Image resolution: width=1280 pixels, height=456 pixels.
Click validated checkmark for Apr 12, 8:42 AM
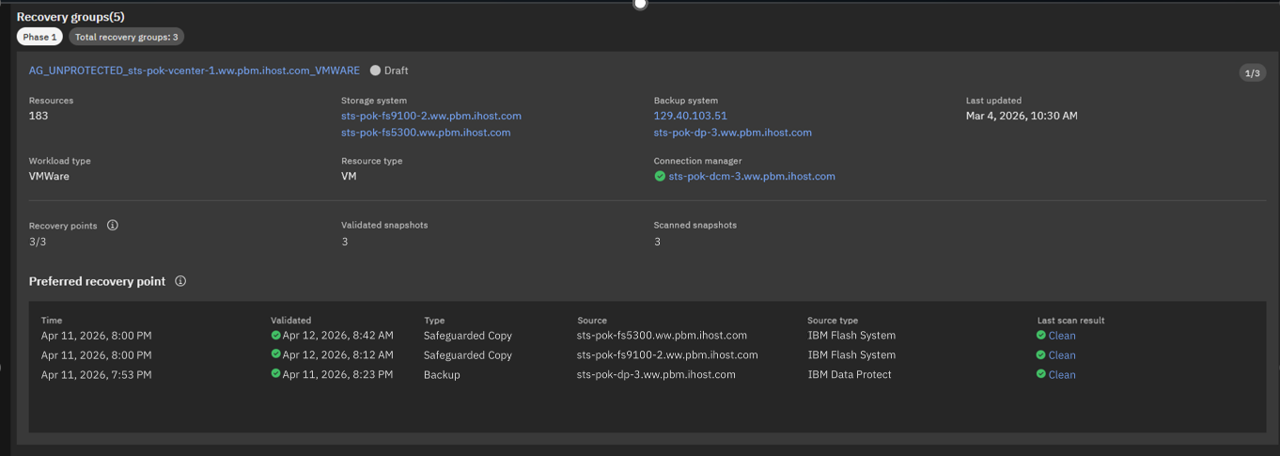point(276,335)
